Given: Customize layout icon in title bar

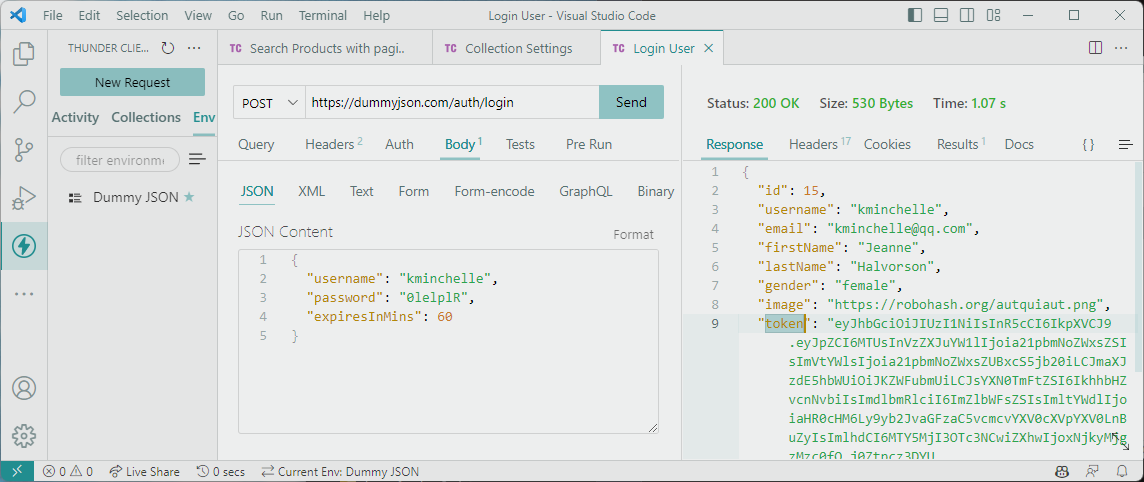Looking at the screenshot, I should pyautogui.click(x=992, y=15).
